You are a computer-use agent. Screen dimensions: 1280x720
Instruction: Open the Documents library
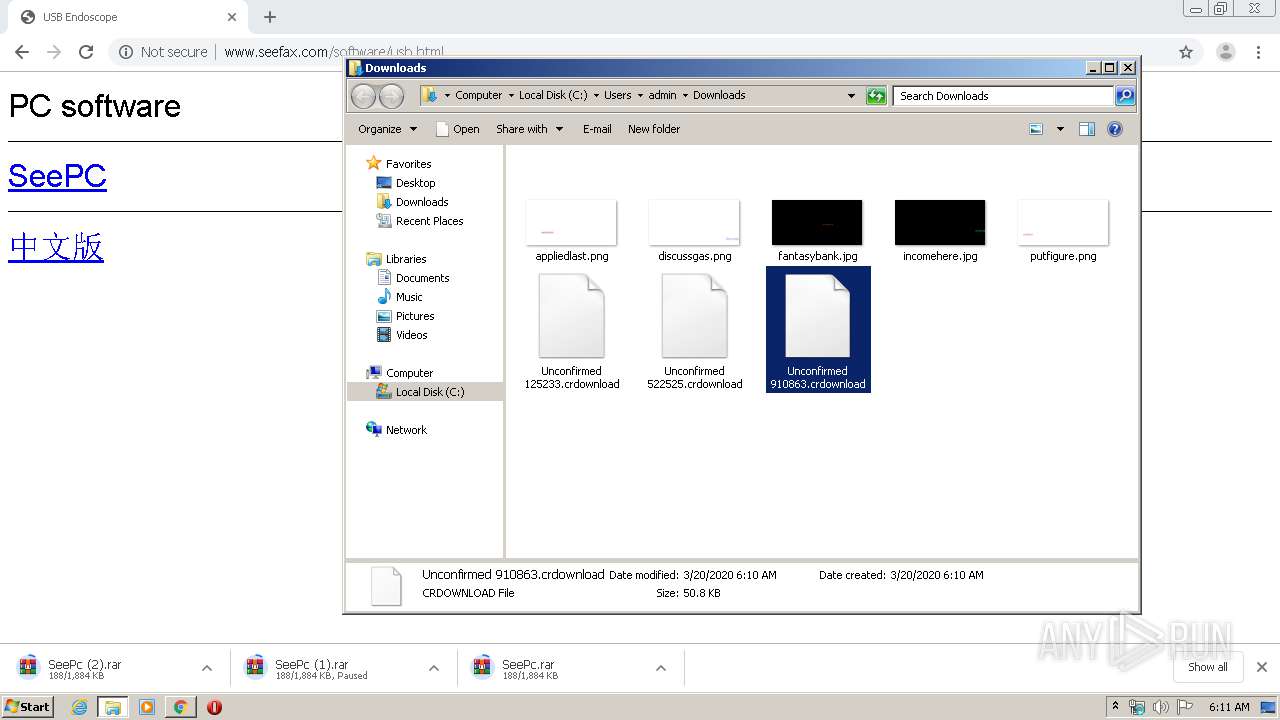click(x=413, y=278)
